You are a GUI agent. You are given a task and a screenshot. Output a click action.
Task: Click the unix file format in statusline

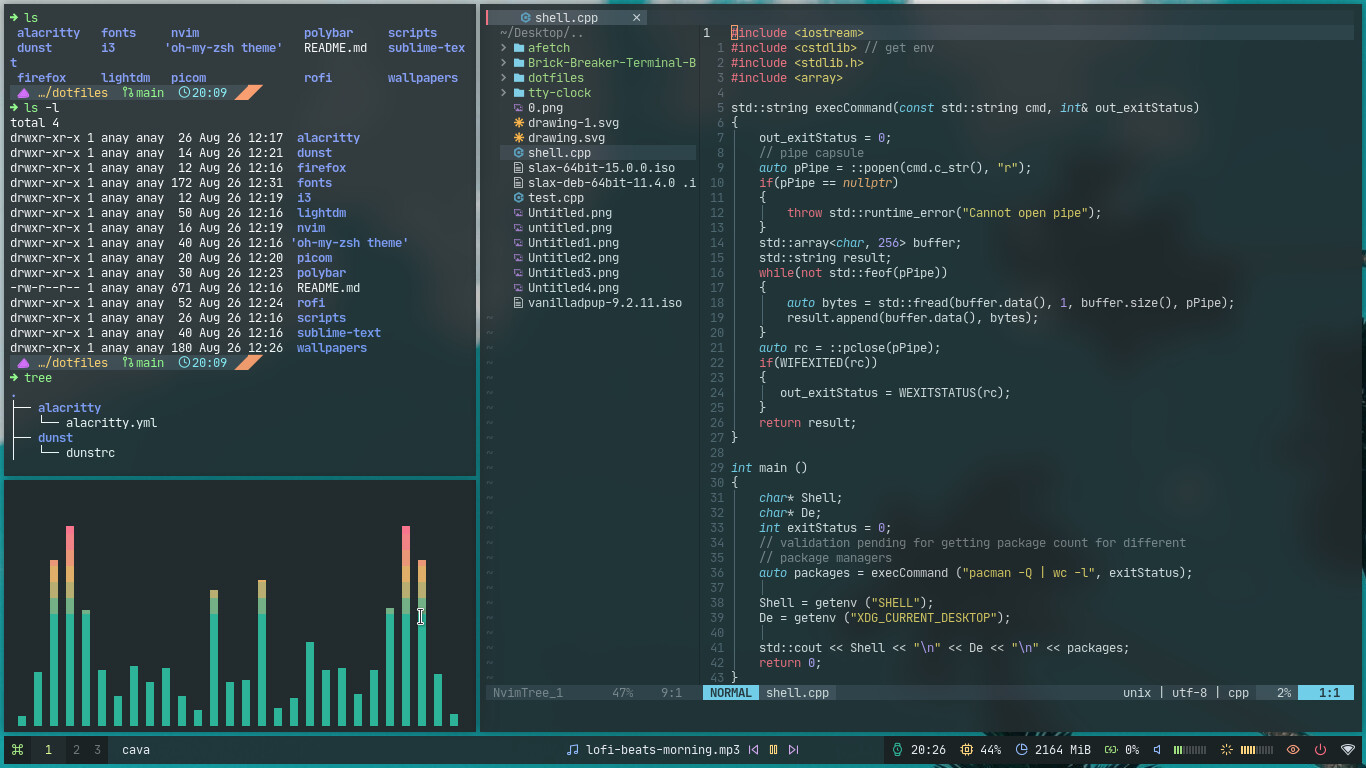coord(1137,692)
